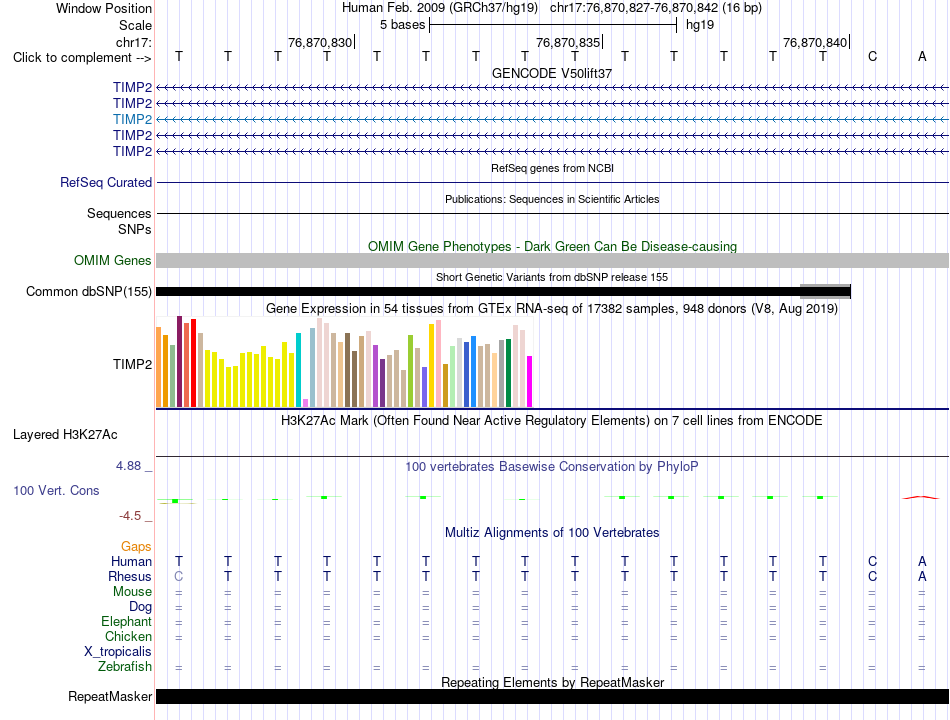Click the light blue TIMP2 transcript label
This screenshot has width=950, height=720.
coord(132,119)
